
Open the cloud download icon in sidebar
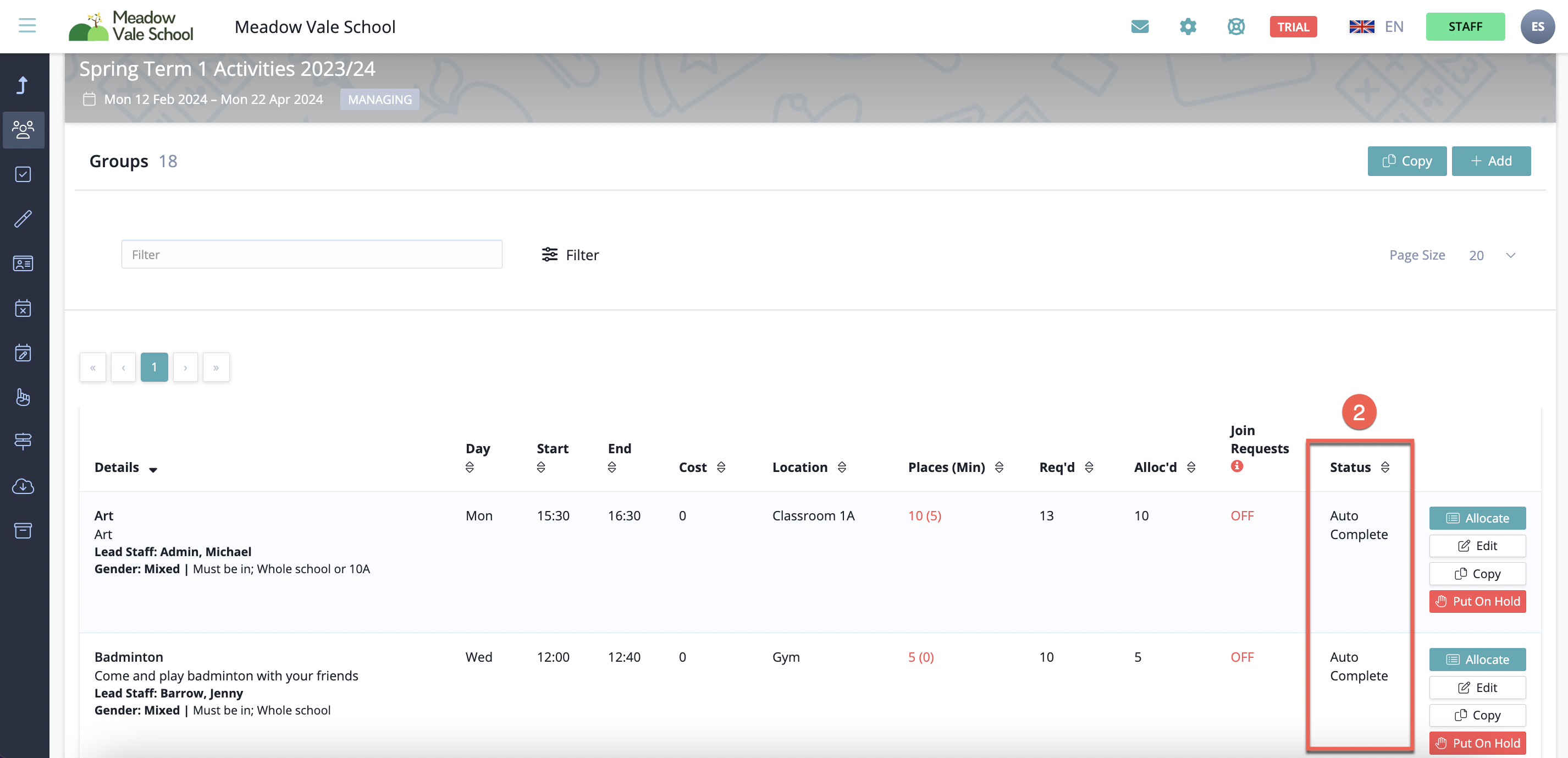[x=23, y=486]
